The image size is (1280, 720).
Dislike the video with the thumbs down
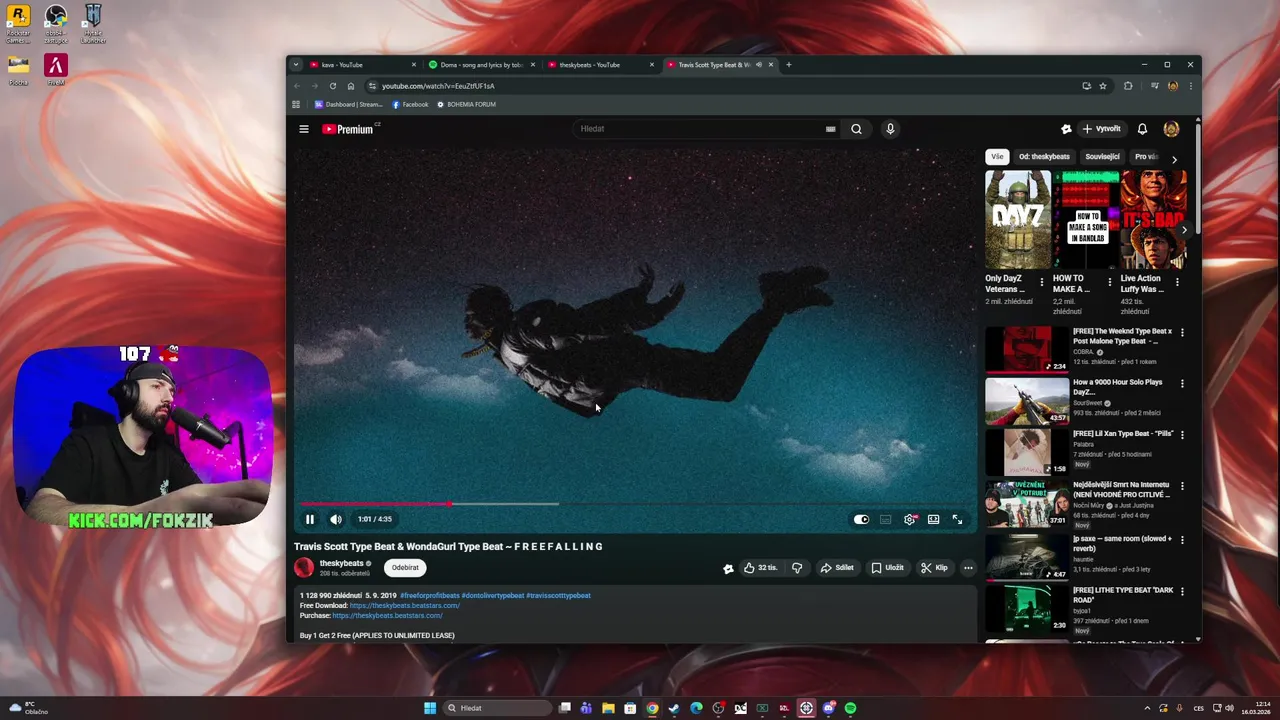(797, 568)
